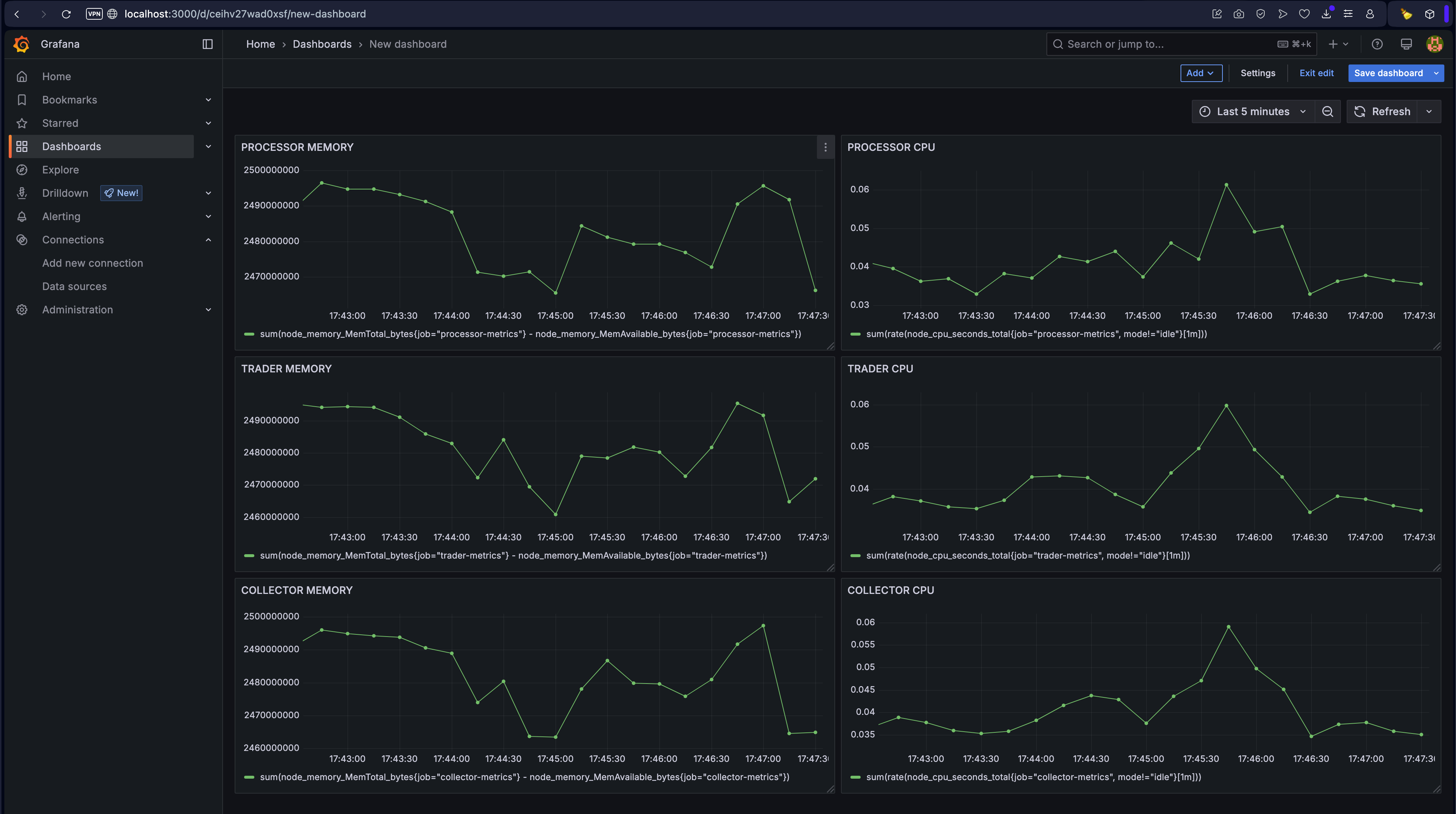Click the zoom out time range icon

[x=1328, y=111]
